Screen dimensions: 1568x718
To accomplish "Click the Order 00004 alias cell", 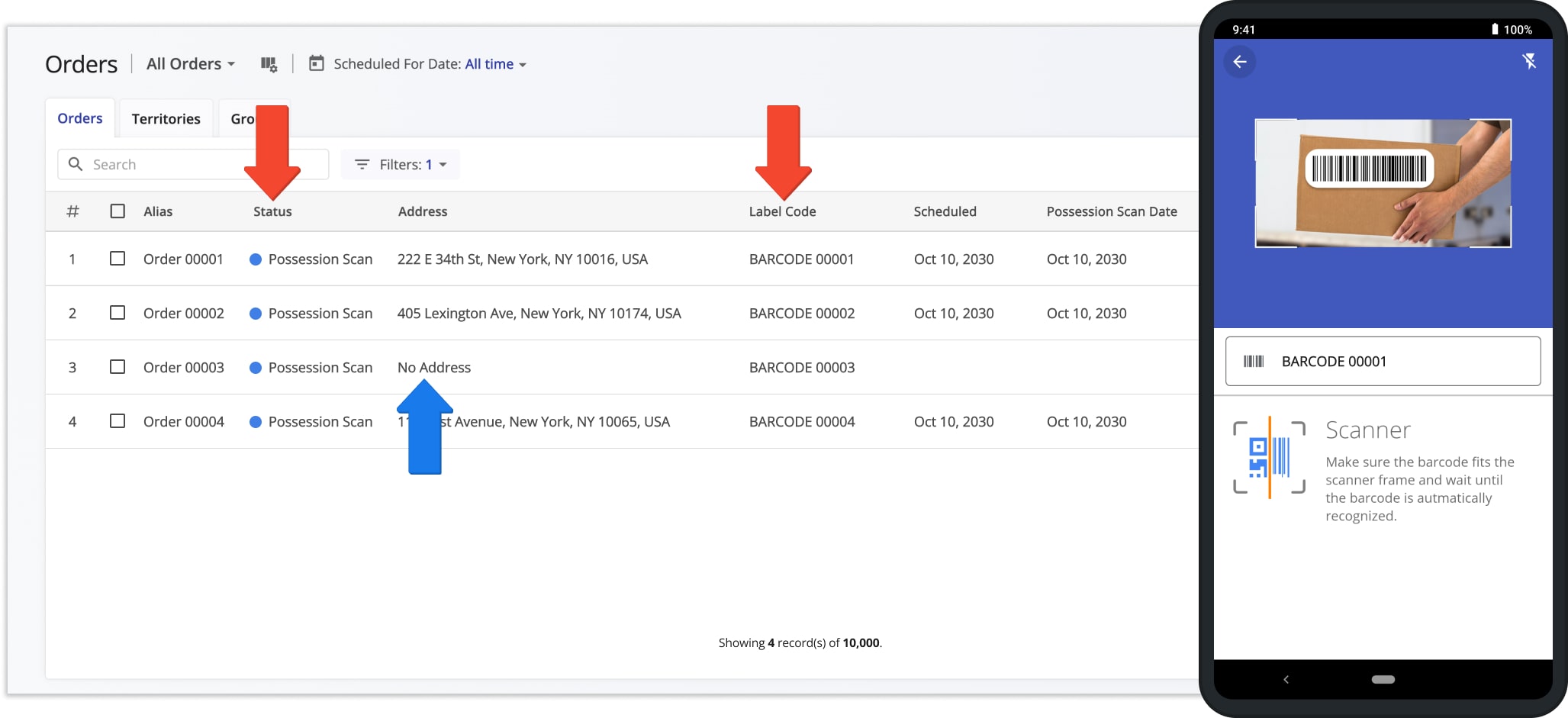I will click(x=183, y=422).
